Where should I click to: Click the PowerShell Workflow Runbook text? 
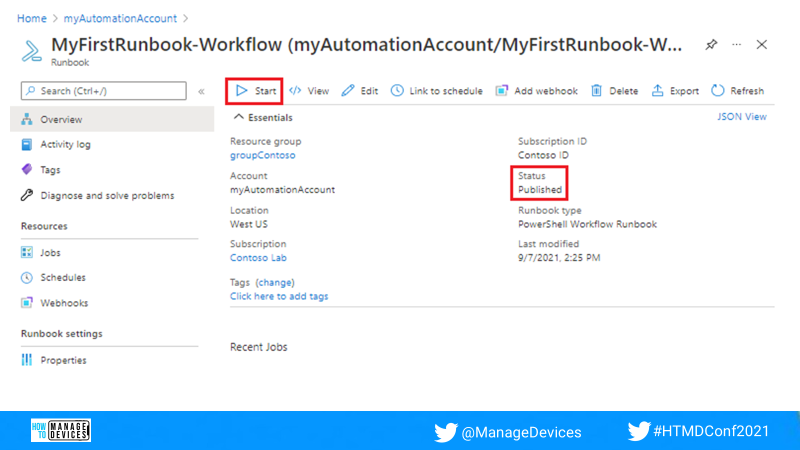[587, 224]
